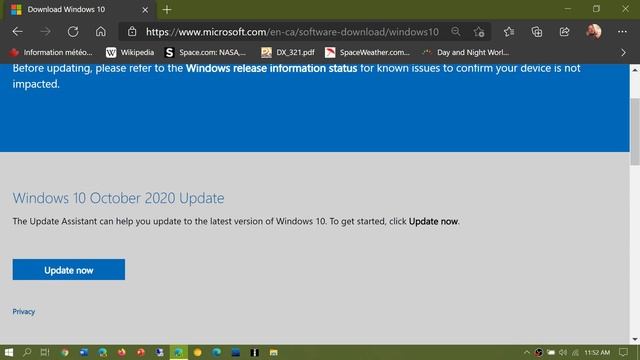
Task: Open the Space.com: NASA bookmark
Action: [205, 52]
